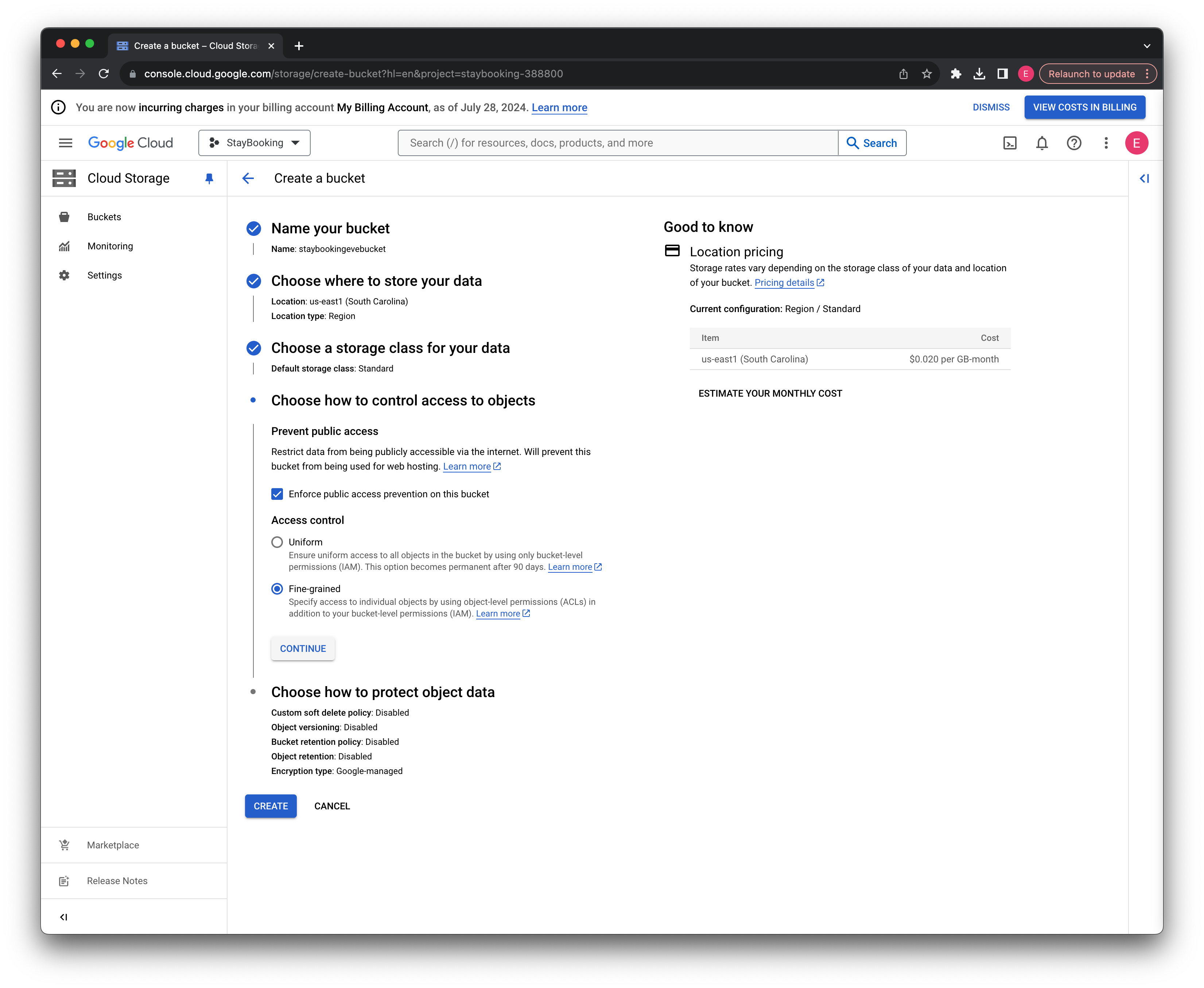Unpin Cloud Storage with pin icon
The image size is (1204, 988).
tap(209, 179)
